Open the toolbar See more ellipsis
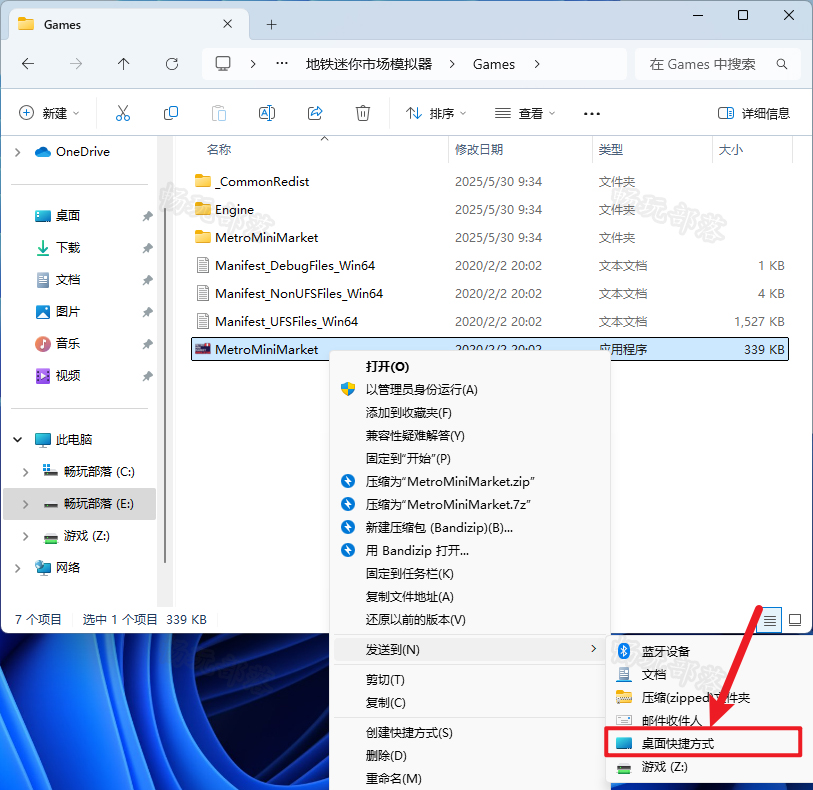The width and height of the screenshot is (813, 790). [x=592, y=114]
